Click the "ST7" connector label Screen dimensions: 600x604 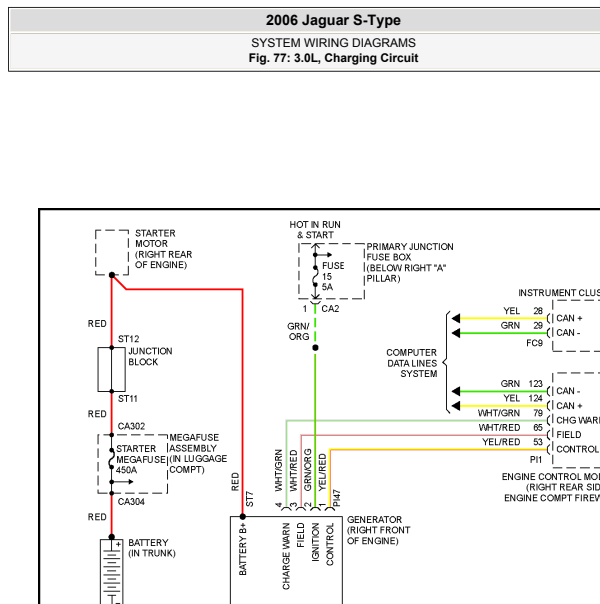[x=250, y=499]
